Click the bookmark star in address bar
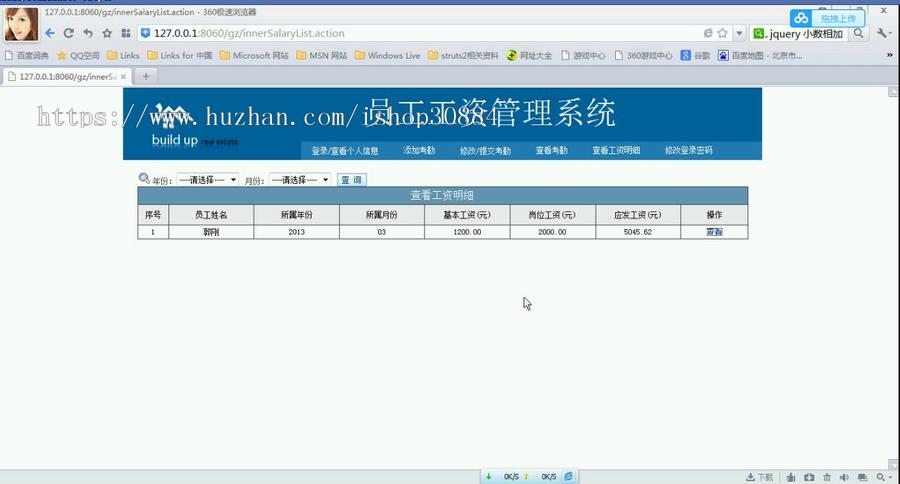Viewport: 900px width, 484px height. 722,33
